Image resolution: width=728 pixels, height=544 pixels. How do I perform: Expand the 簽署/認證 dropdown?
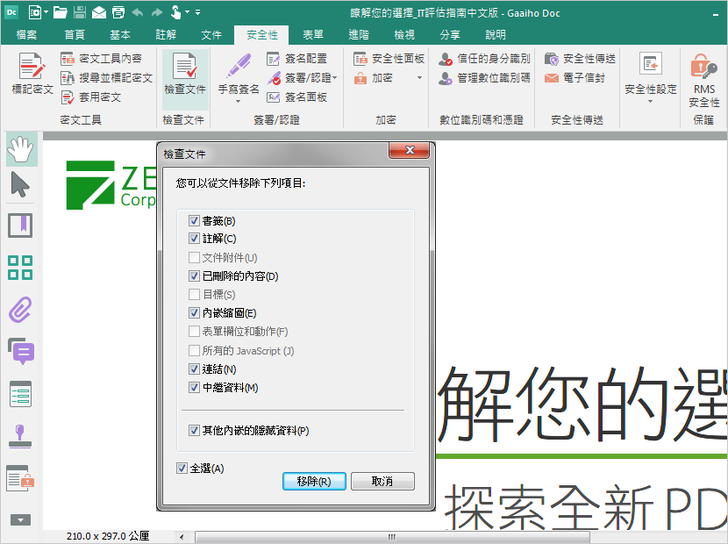[335, 78]
